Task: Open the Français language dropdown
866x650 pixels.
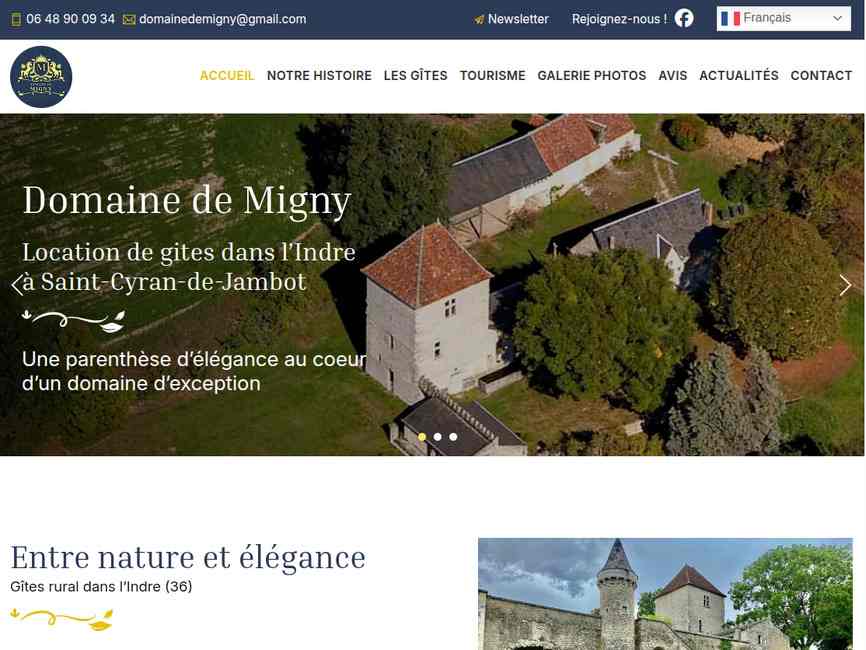Action: [783, 18]
